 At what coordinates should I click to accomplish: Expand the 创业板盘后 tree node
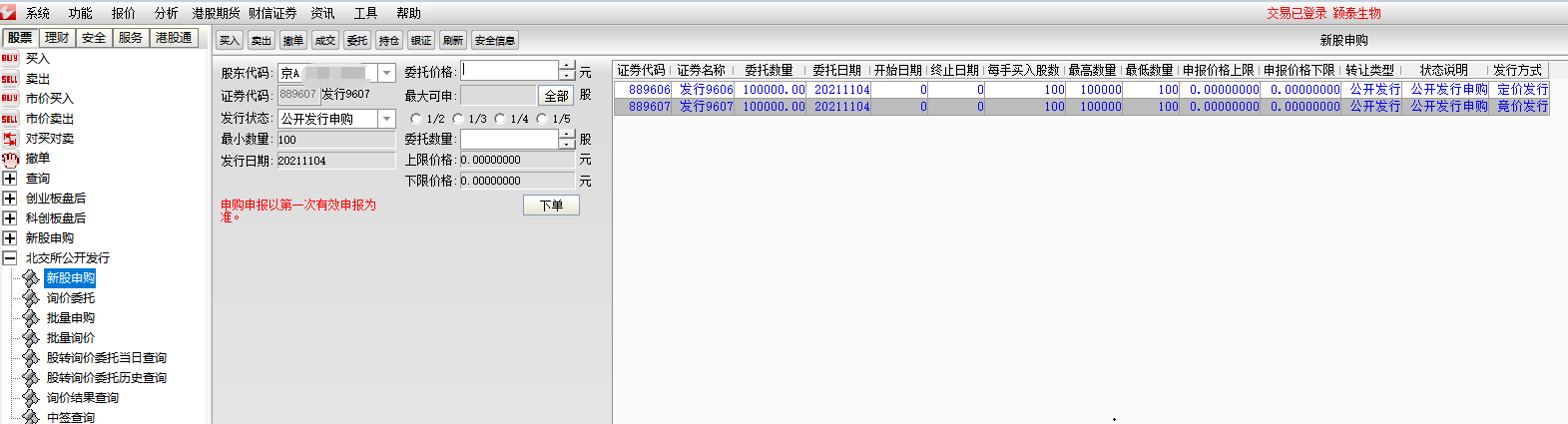click(10, 199)
